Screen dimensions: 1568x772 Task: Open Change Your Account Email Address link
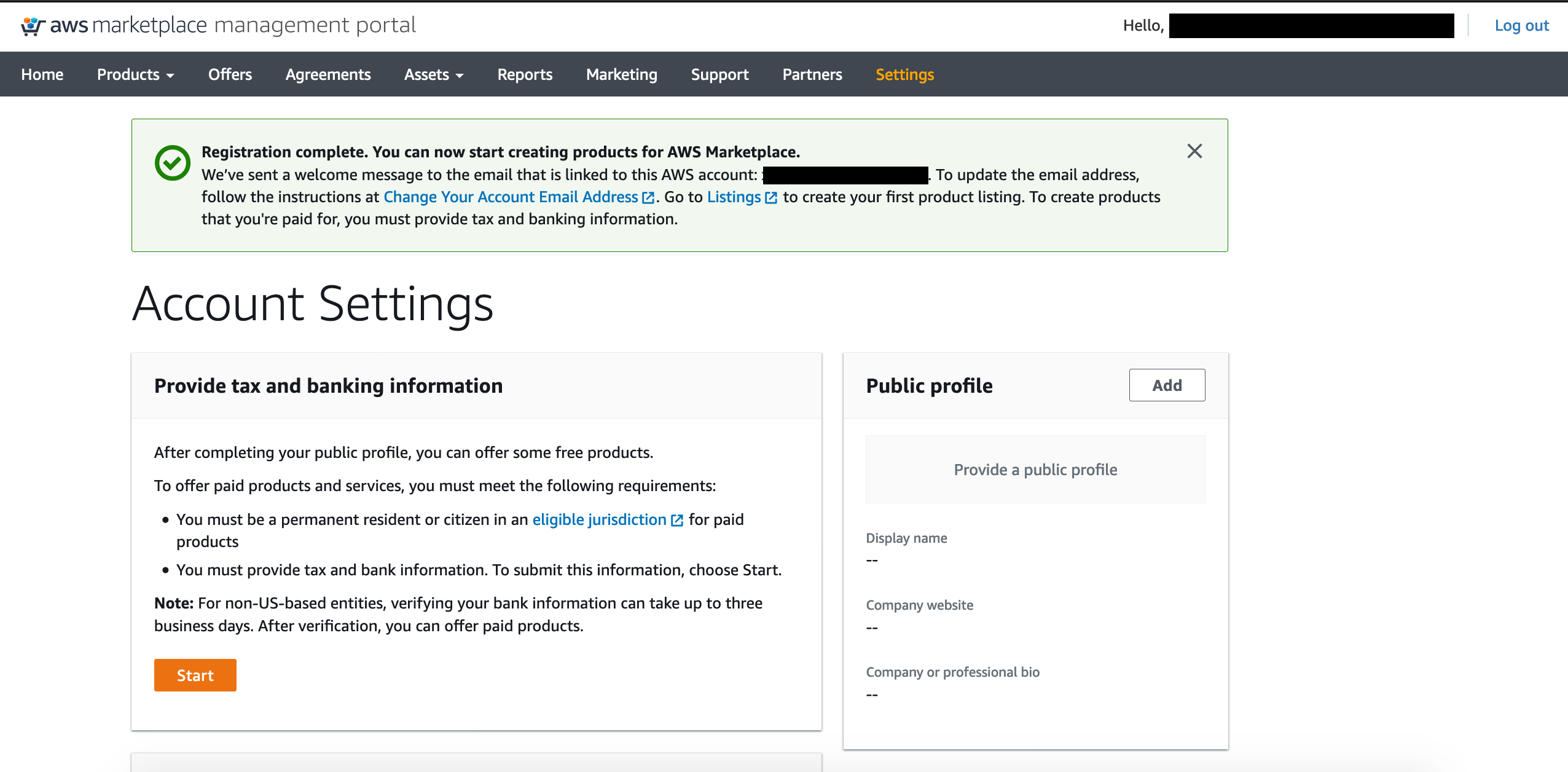click(511, 197)
